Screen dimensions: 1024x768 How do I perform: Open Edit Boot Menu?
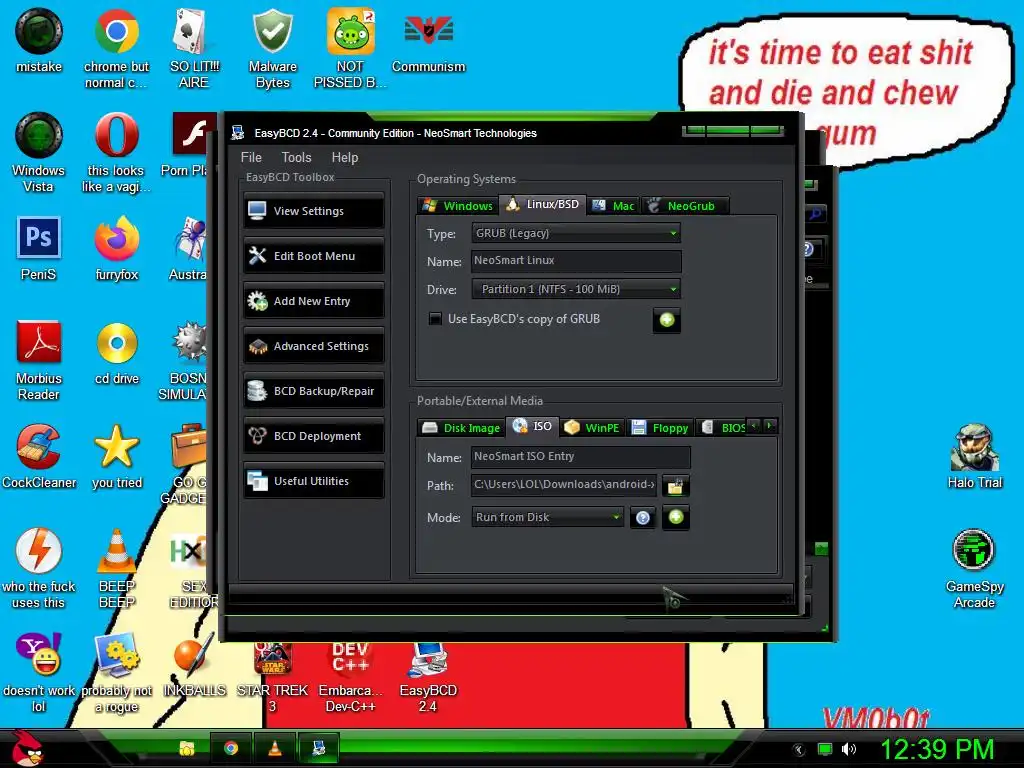tap(314, 256)
